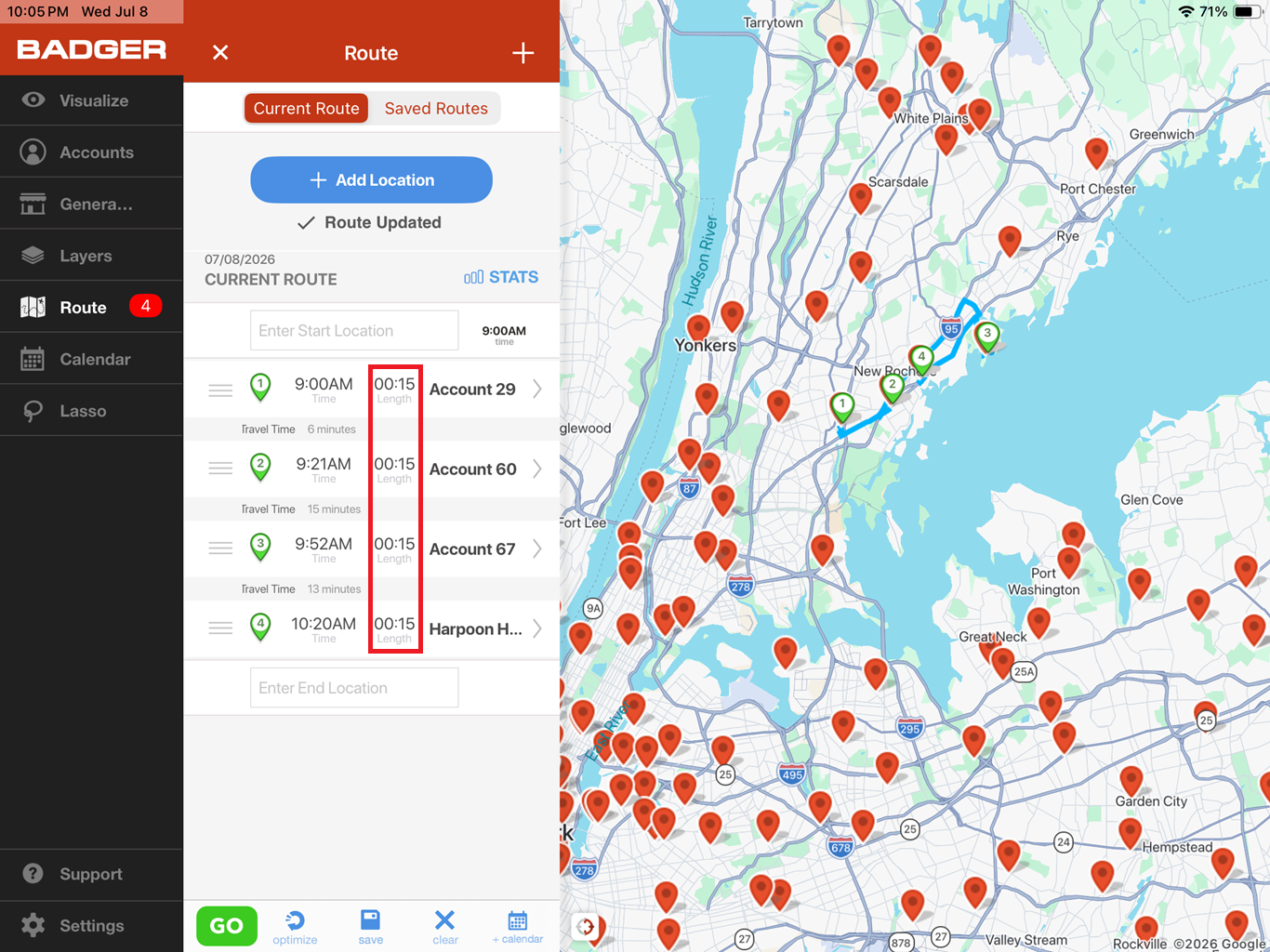Tap the stop 1 pin in the route list
This screenshot has height=952, width=1270.
(261, 387)
